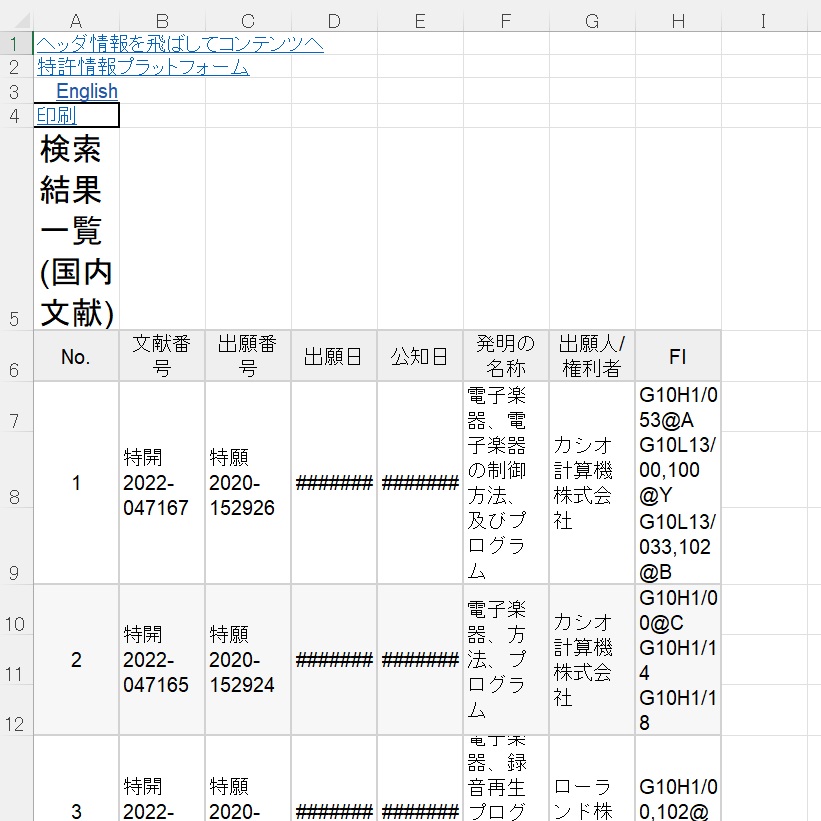Image resolution: width=821 pixels, height=821 pixels.
Task: Select title 電子楽器、方法、プログラム
Action: coord(506,660)
